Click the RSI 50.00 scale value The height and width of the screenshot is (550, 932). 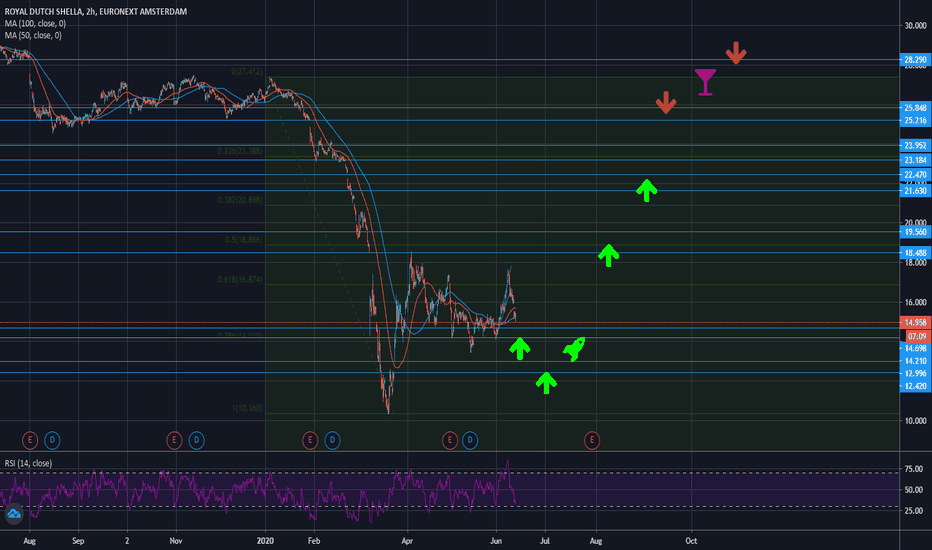click(x=914, y=490)
